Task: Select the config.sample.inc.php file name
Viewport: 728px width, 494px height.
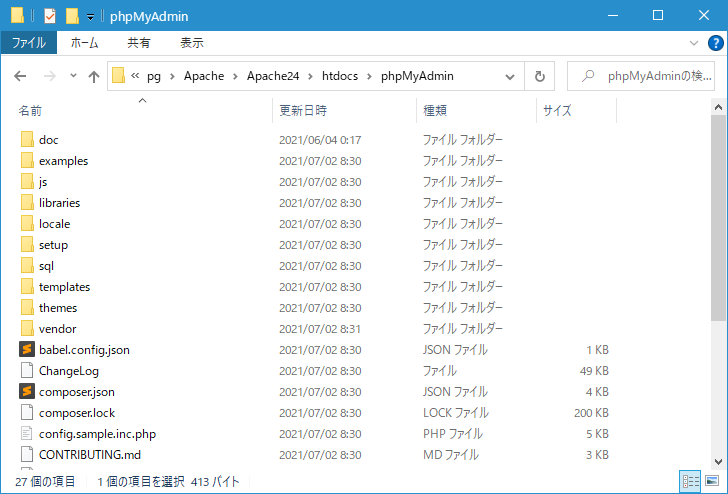Action: [98, 434]
